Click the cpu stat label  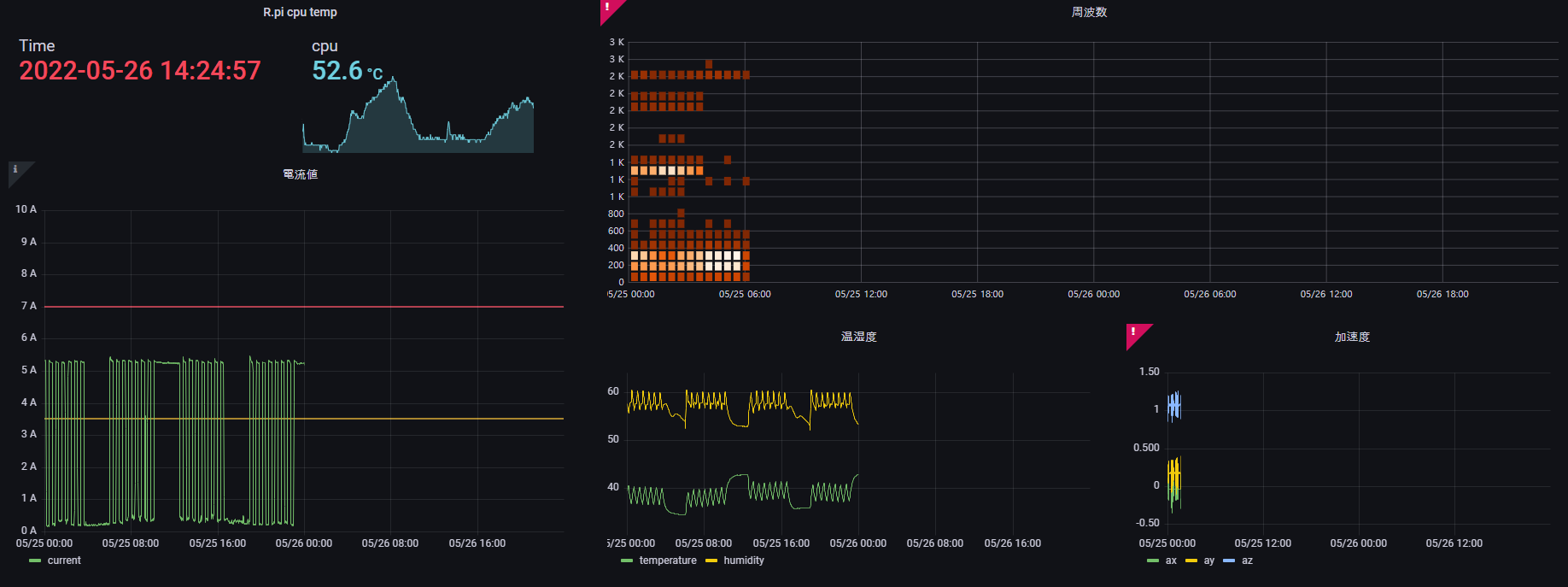pyautogui.click(x=325, y=46)
